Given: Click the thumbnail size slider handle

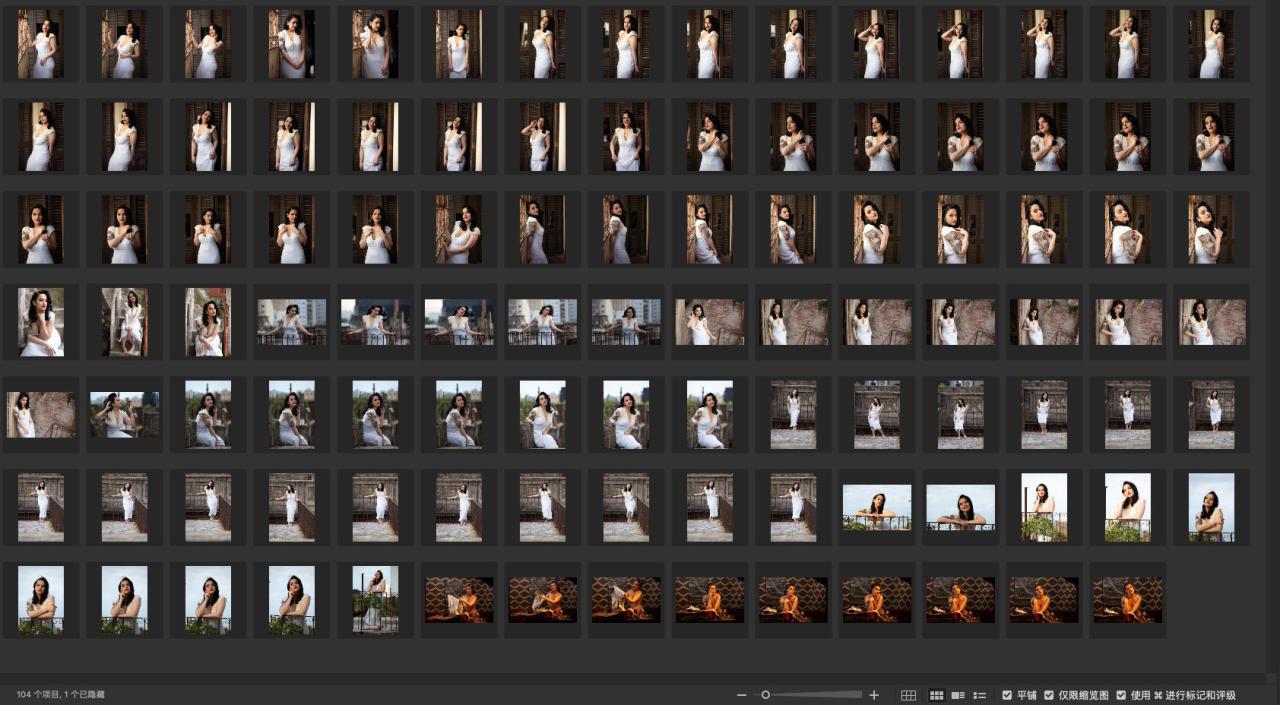Looking at the screenshot, I should [x=765, y=695].
